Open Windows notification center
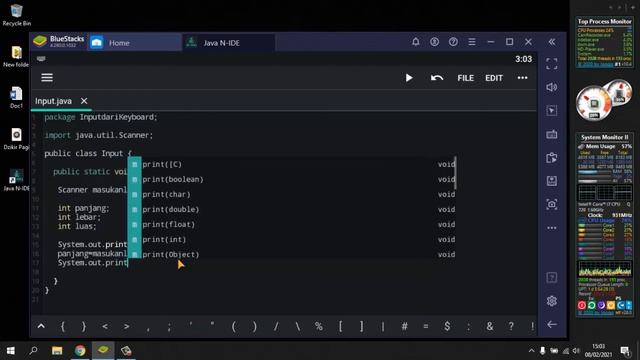The width and height of the screenshot is (640, 360). point(625,351)
